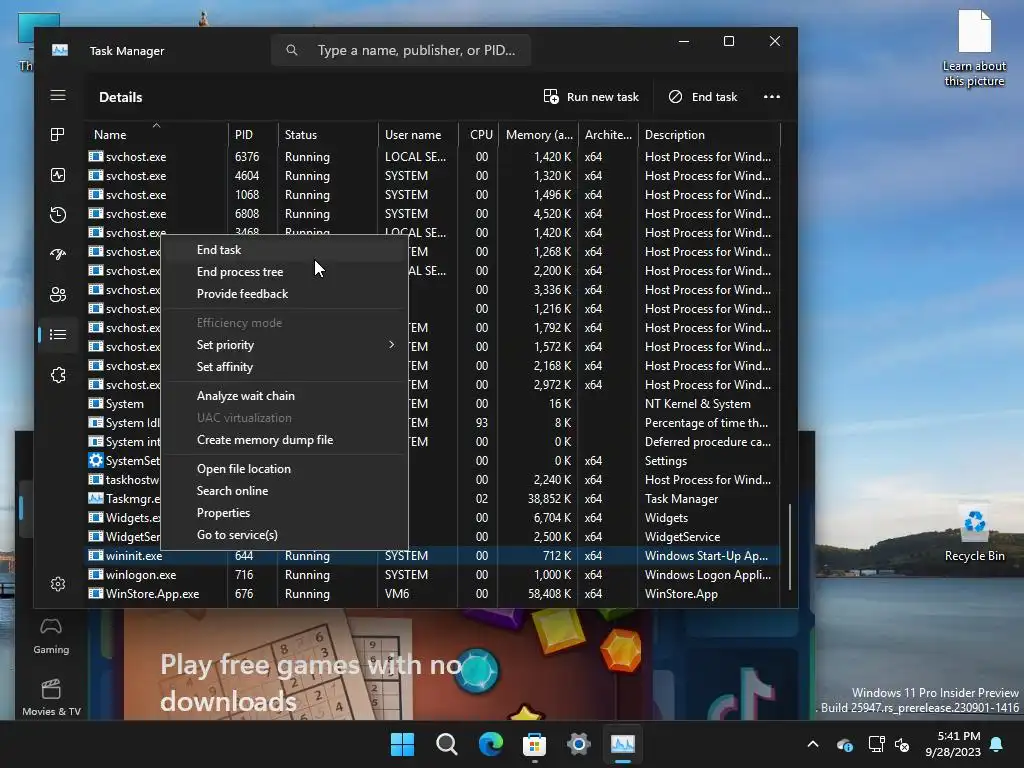Image resolution: width=1024 pixels, height=768 pixels.
Task: Select Analyze wait chain entry
Action: (284, 396)
